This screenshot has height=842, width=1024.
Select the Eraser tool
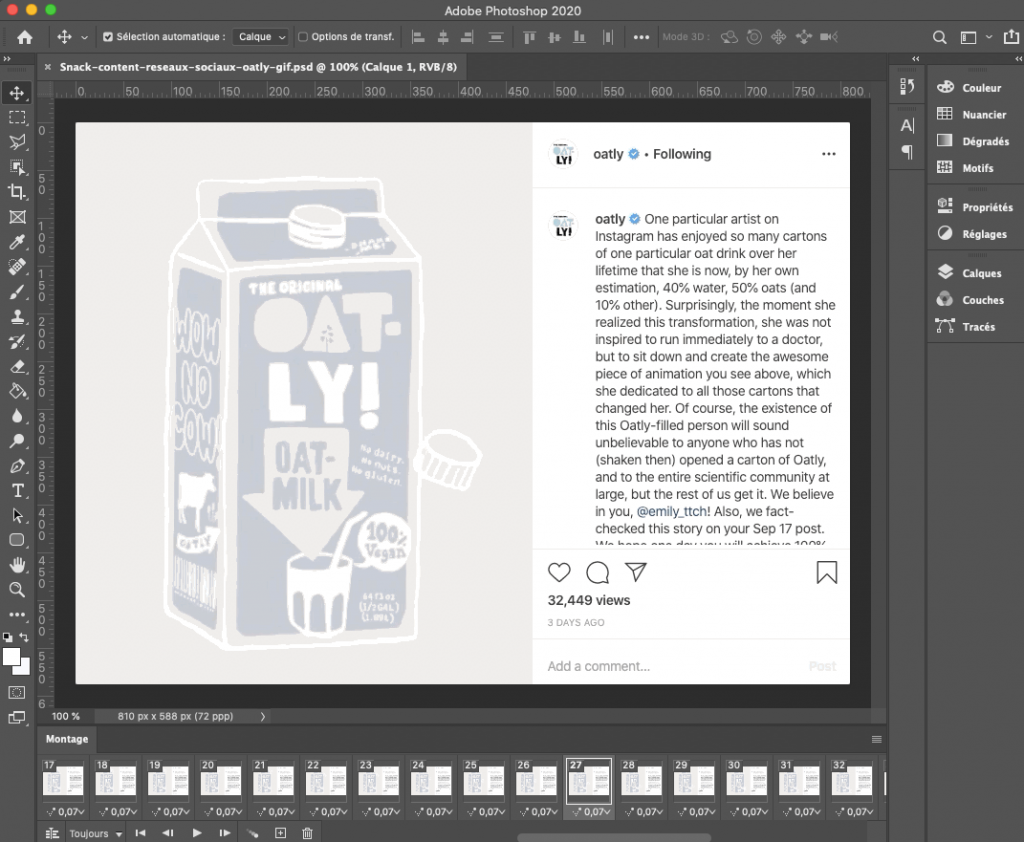click(x=17, y=366)
